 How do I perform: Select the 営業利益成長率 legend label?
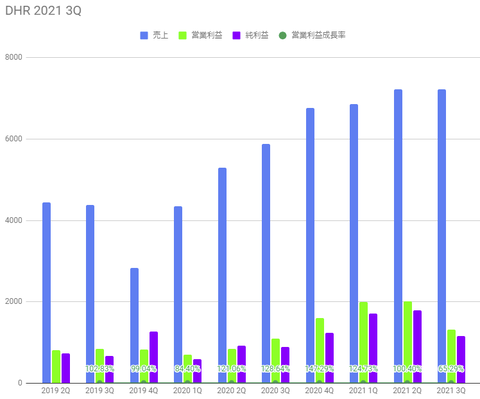tap(318, 35)
